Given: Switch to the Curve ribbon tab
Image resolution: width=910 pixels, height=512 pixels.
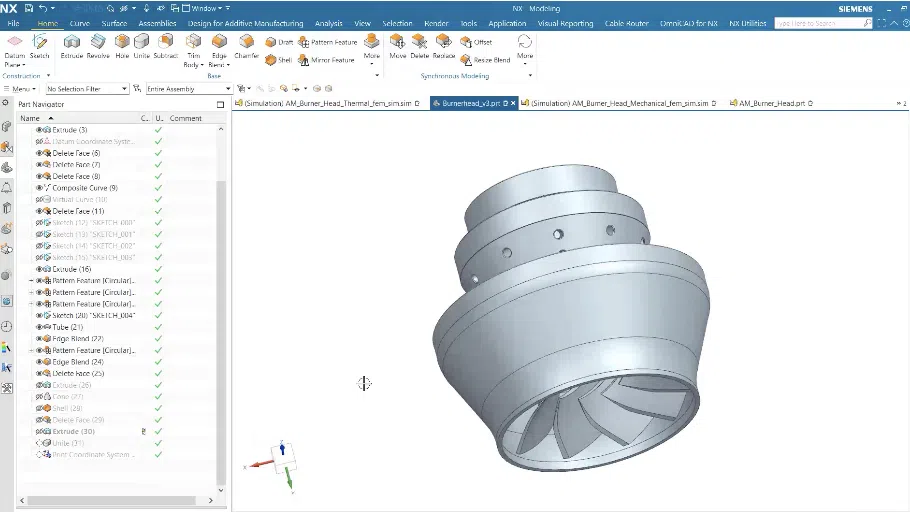Looking at the screenshot, I should point(80,23).
